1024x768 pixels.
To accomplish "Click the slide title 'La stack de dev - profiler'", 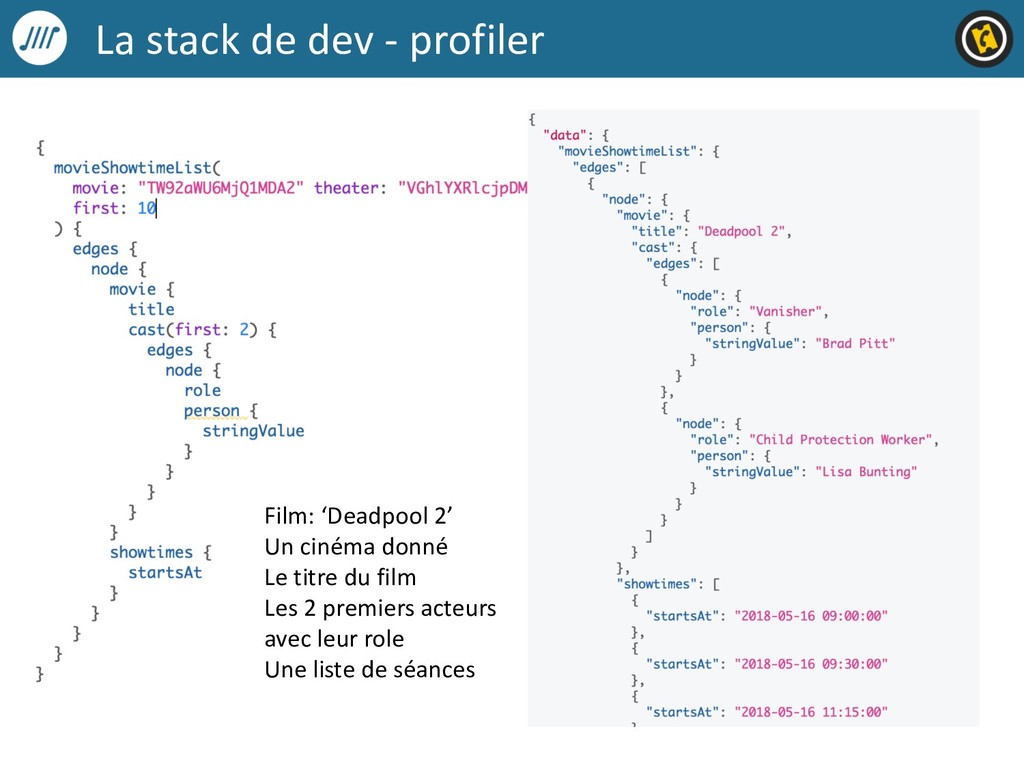I will pyautogui.click(x=320, y=40).
